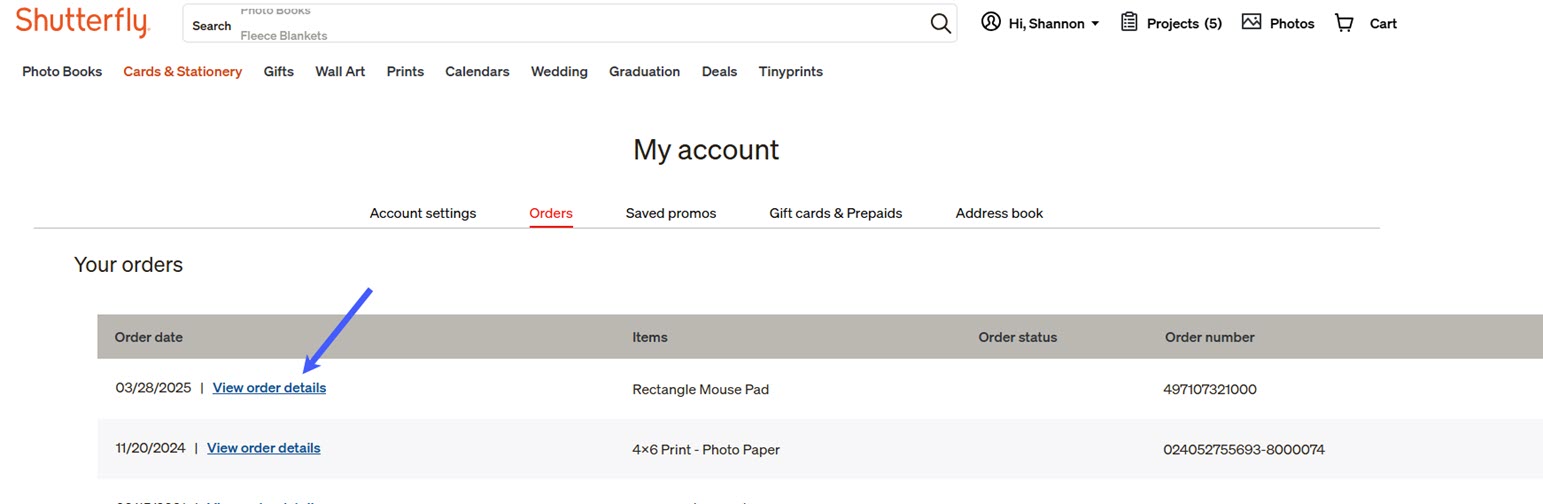Screen dimensions: 1543x504
Task: Click the Order number column header
Action: (x=1210, y=337)
